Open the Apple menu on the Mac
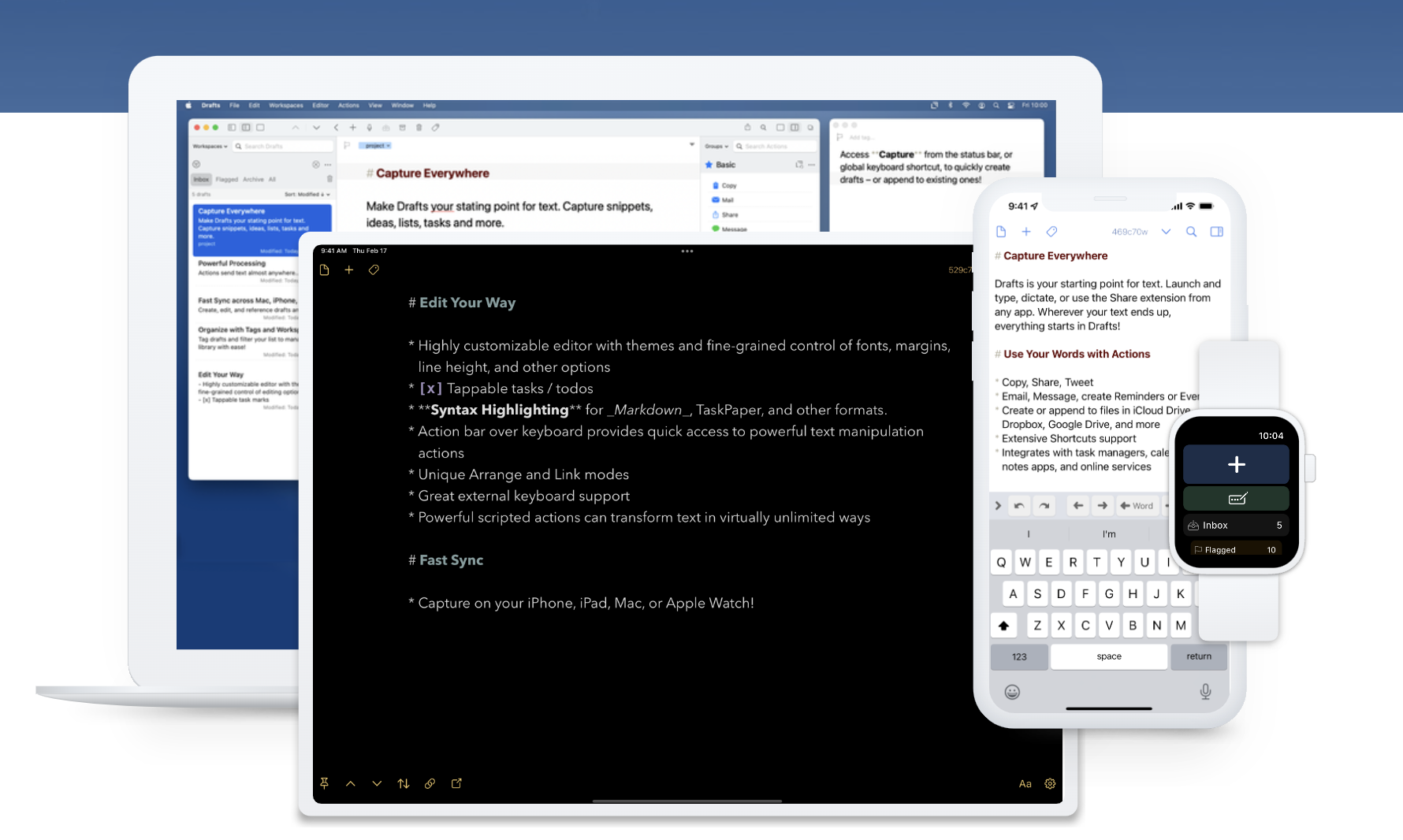 (188, 105)
